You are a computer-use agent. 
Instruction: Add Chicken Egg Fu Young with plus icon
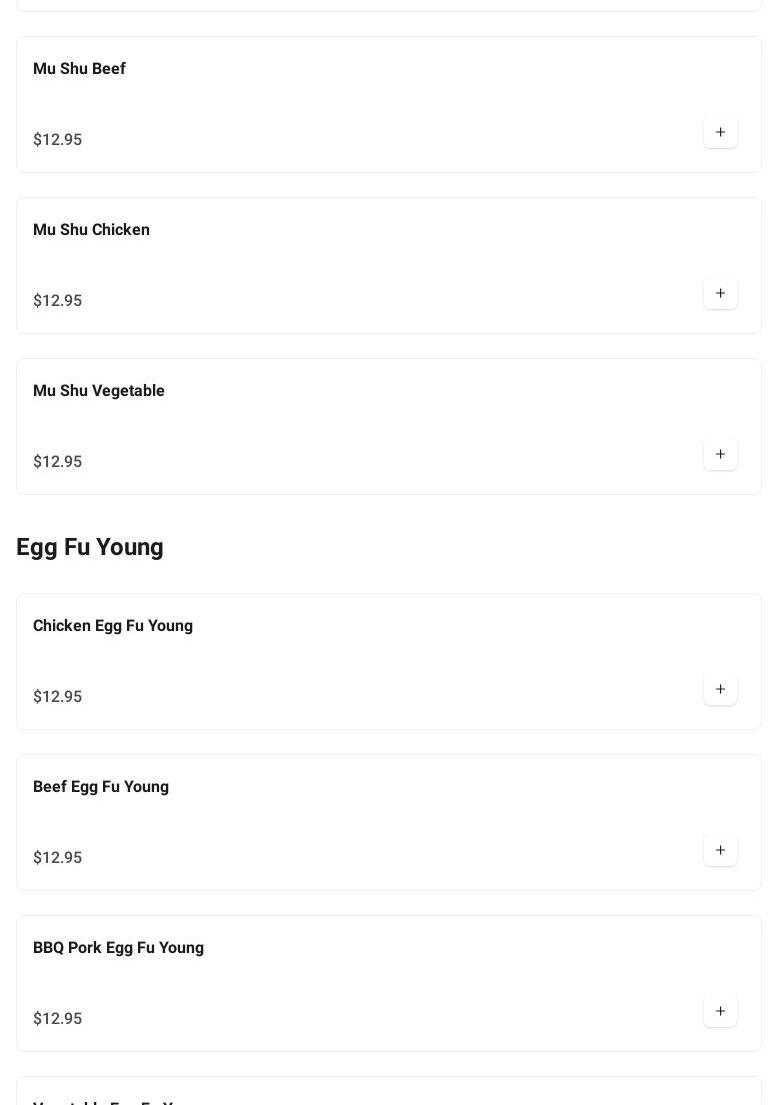720,689
